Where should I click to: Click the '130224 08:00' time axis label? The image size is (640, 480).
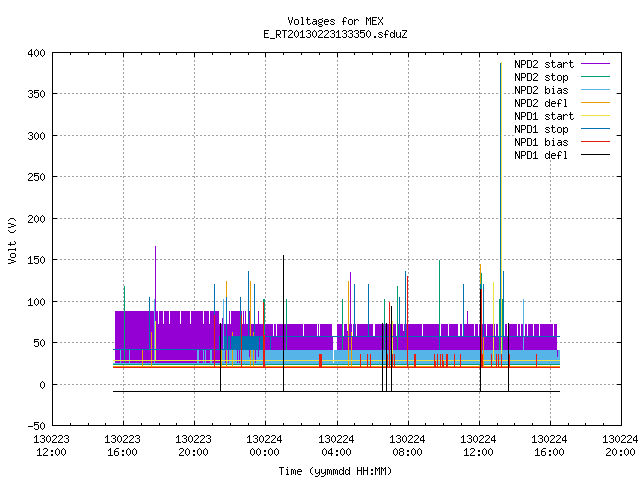407,446
